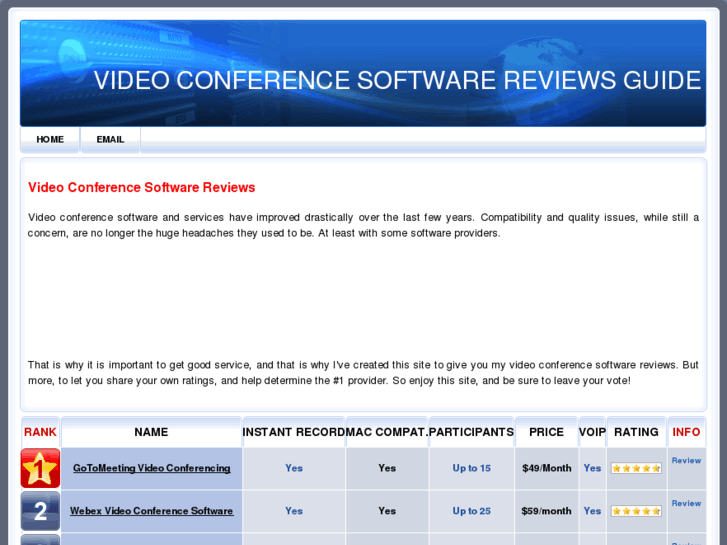Click the PARTICIPANTS column header
Screen dimensions: 727x545
coord(472,432)
